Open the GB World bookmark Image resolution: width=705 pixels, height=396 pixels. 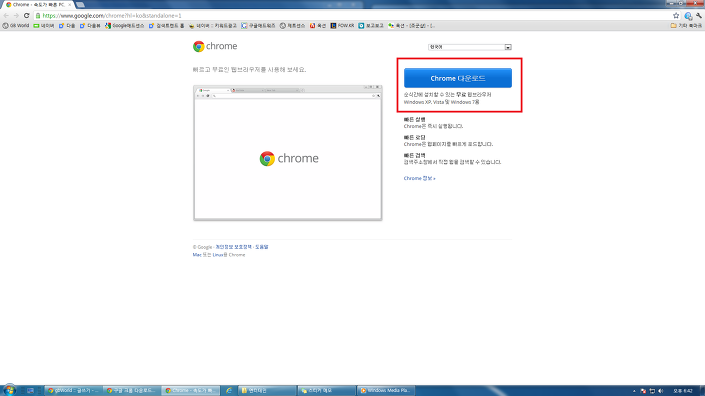pyautogui.click(x=16, y=26)
